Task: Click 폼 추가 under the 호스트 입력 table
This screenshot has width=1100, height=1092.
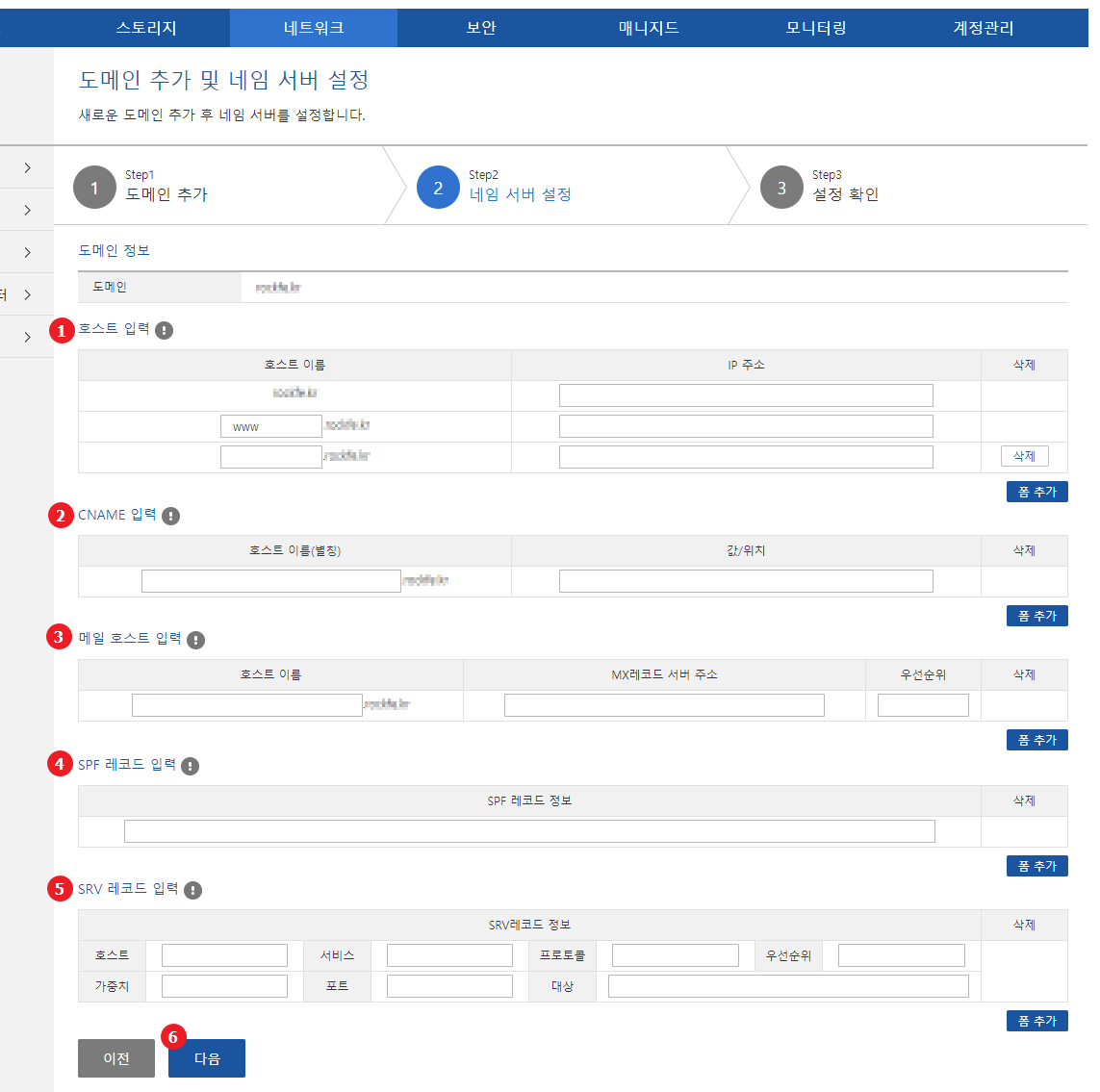Action: 1036,492
